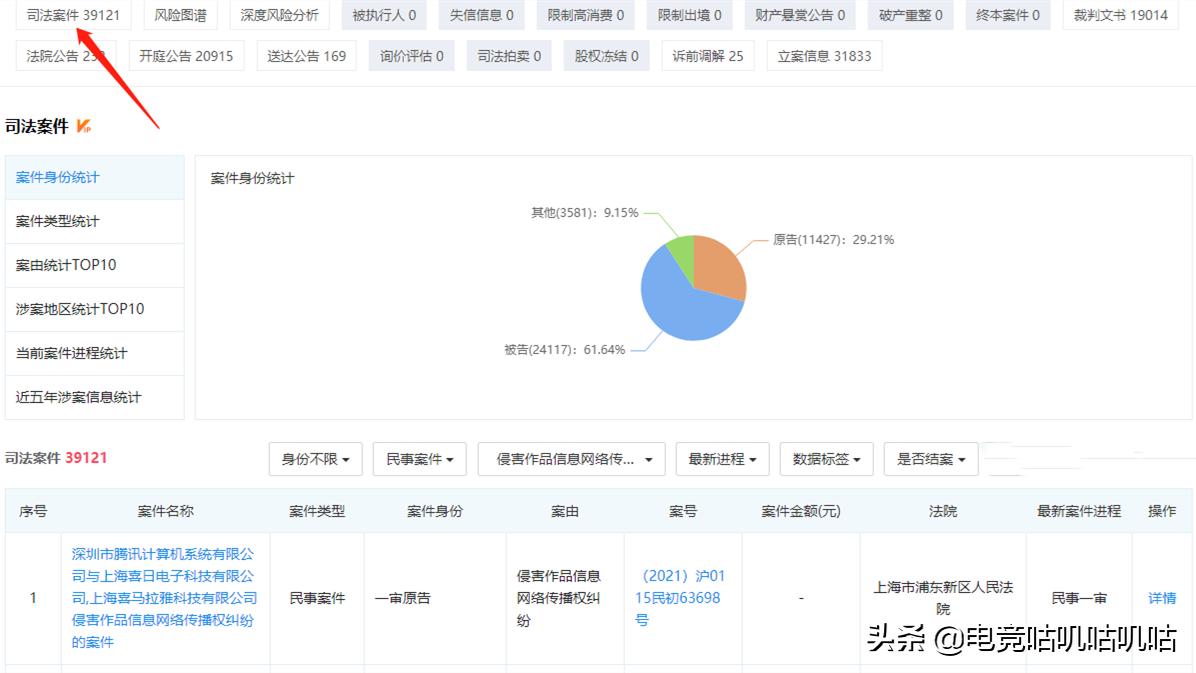Open the 开庭公告 20915 tab

pos(189,55)
